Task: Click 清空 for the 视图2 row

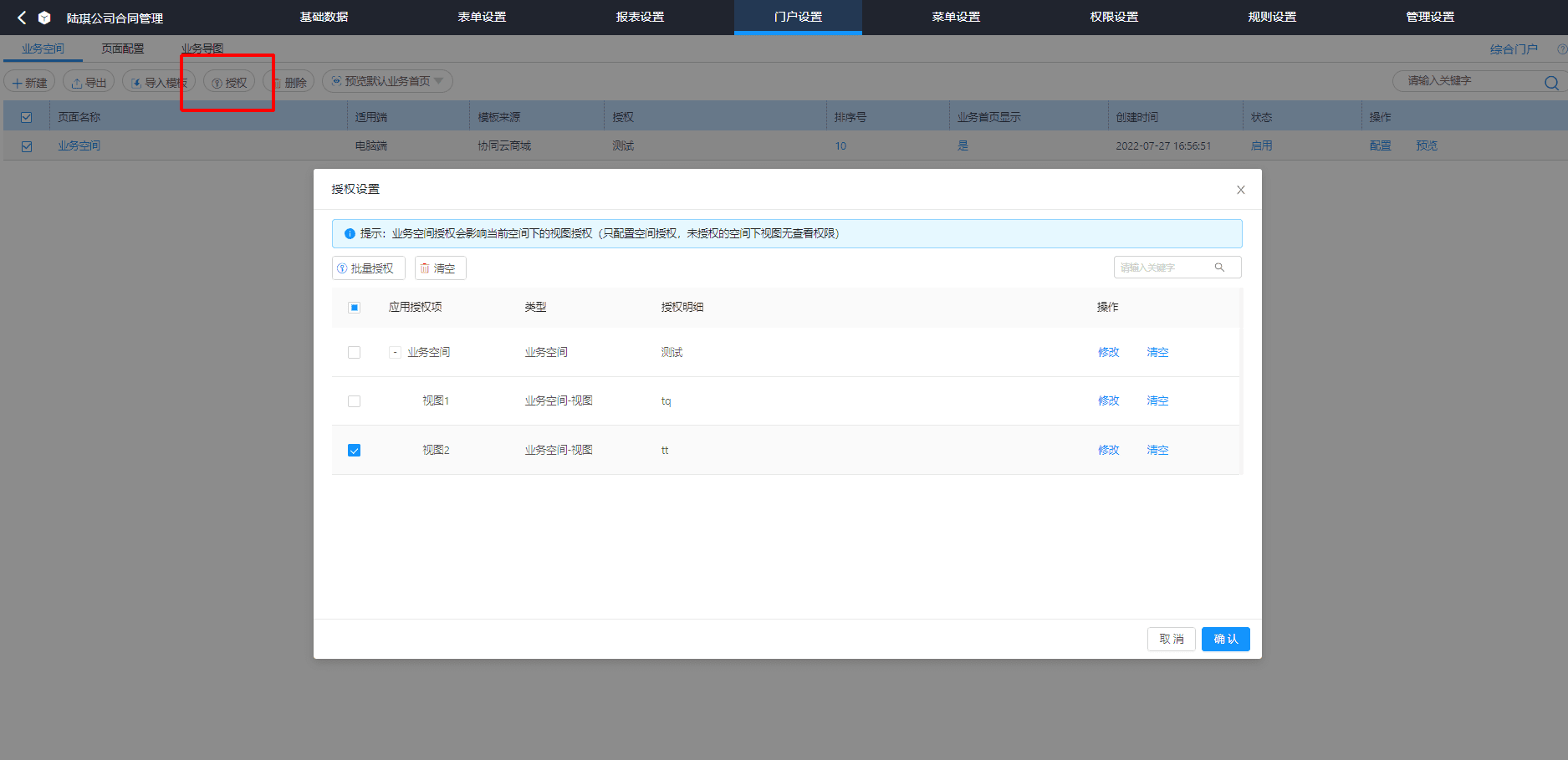Action: (1157, 450)
